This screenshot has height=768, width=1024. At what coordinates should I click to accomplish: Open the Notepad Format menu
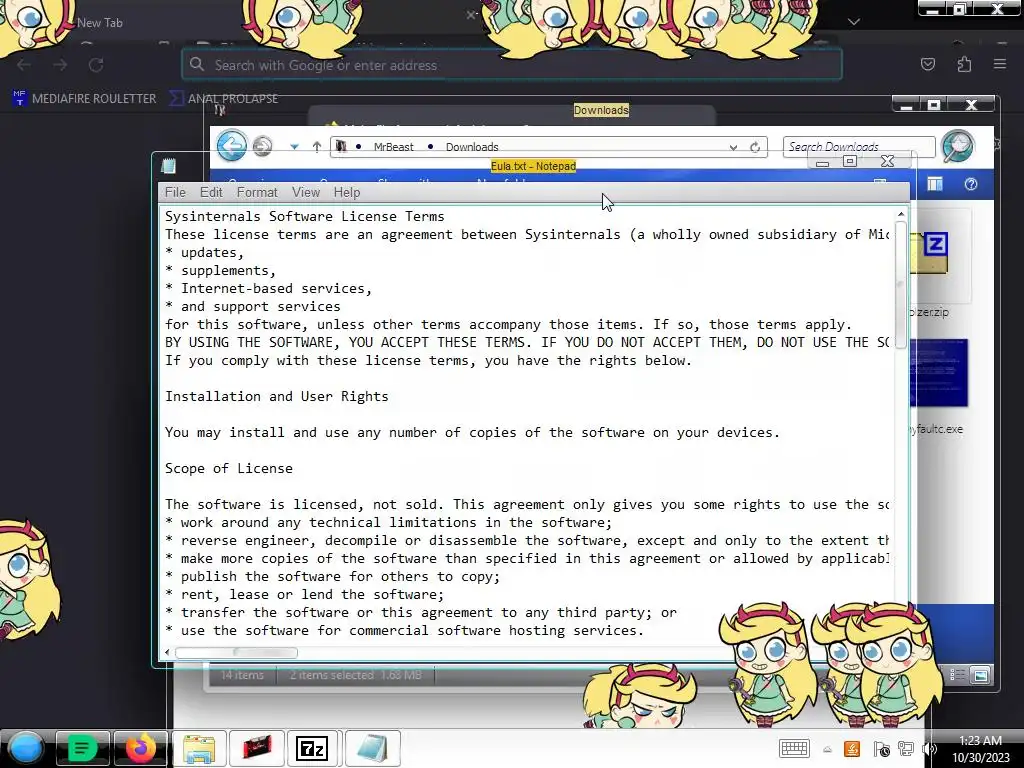pos(257,192)
